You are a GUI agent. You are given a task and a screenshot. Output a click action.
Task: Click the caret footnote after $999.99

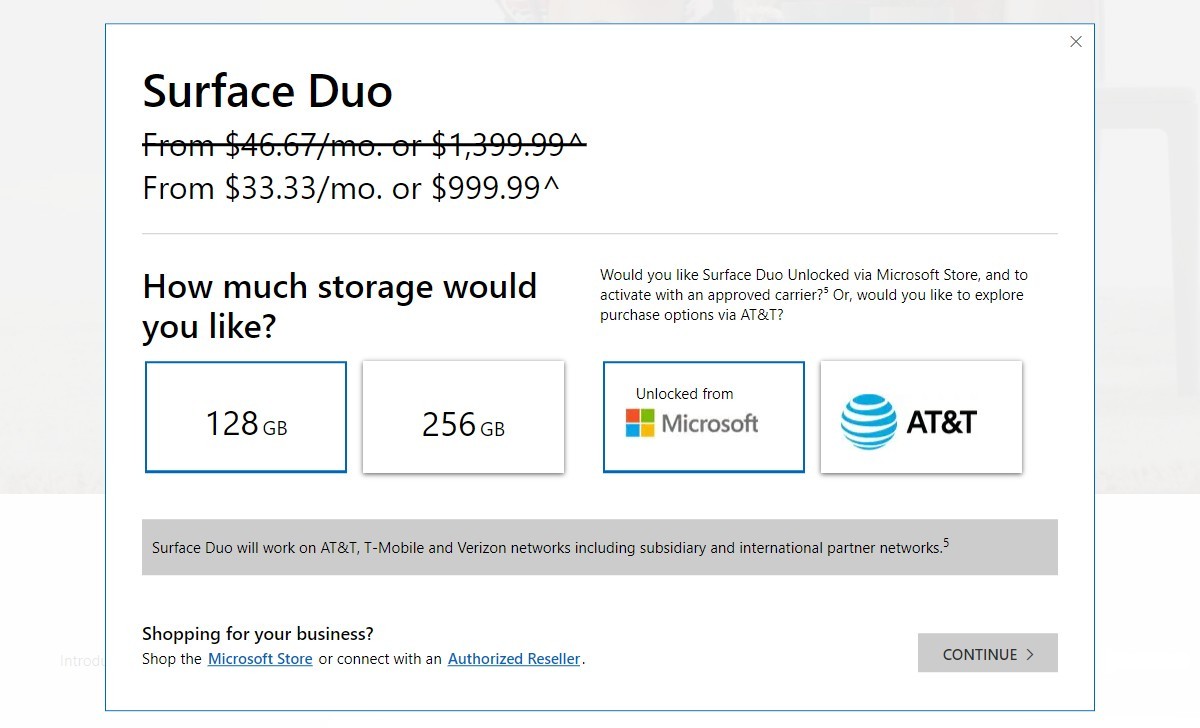tap(551, 187)
